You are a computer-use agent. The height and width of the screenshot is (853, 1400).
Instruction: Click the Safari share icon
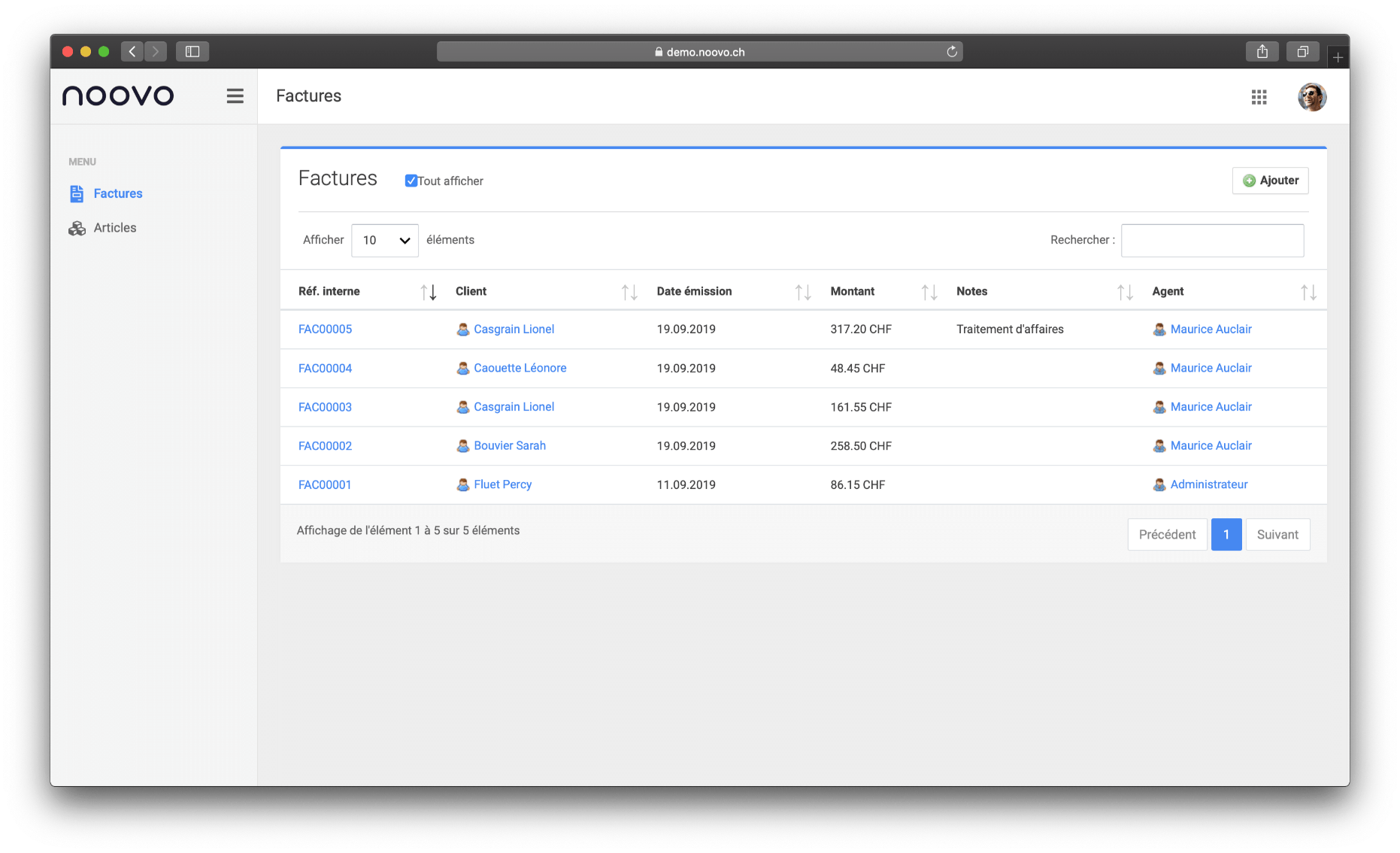[1262, 52]
